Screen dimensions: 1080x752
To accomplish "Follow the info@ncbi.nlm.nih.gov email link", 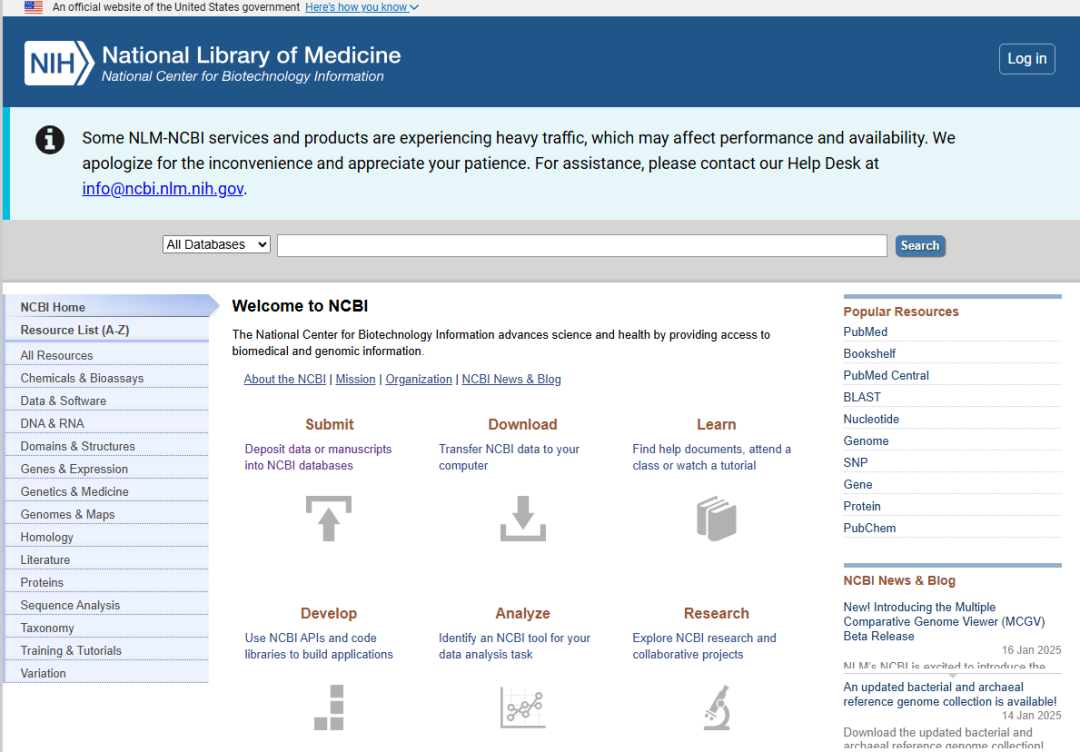I will tap(163, 188).
